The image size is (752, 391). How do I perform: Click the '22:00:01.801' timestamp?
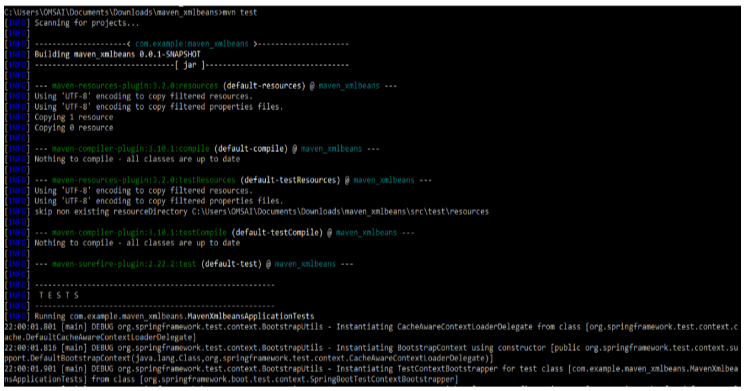coord(30,327)
